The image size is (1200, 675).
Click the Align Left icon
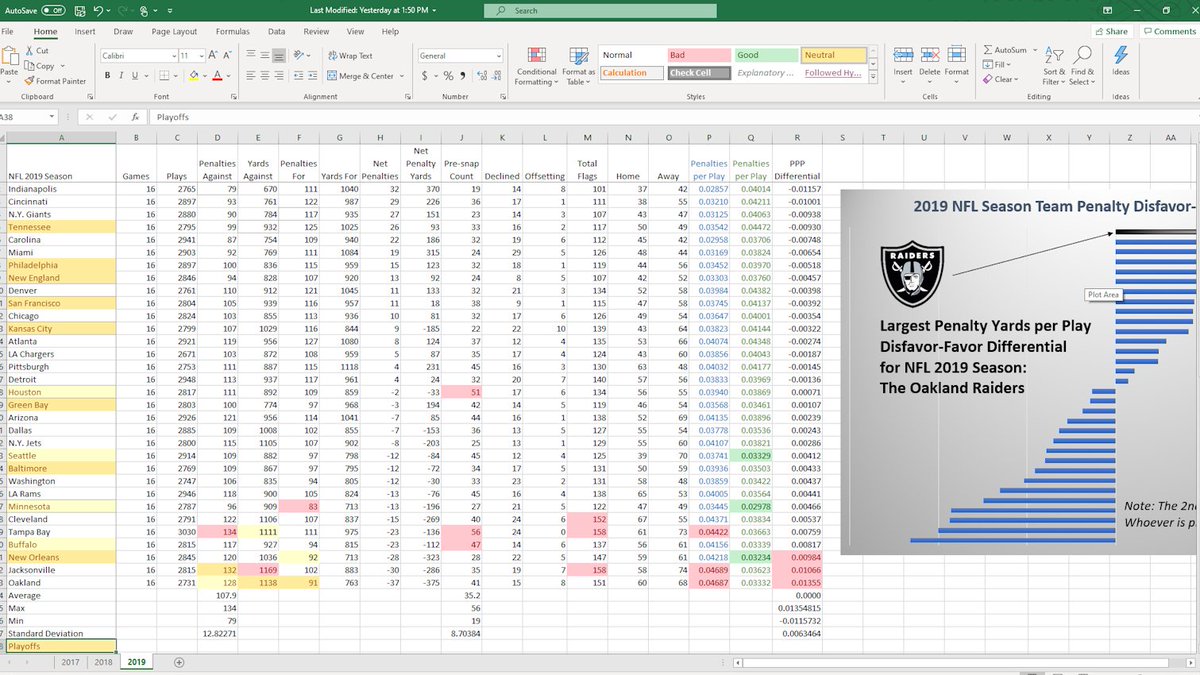(251, 76)
